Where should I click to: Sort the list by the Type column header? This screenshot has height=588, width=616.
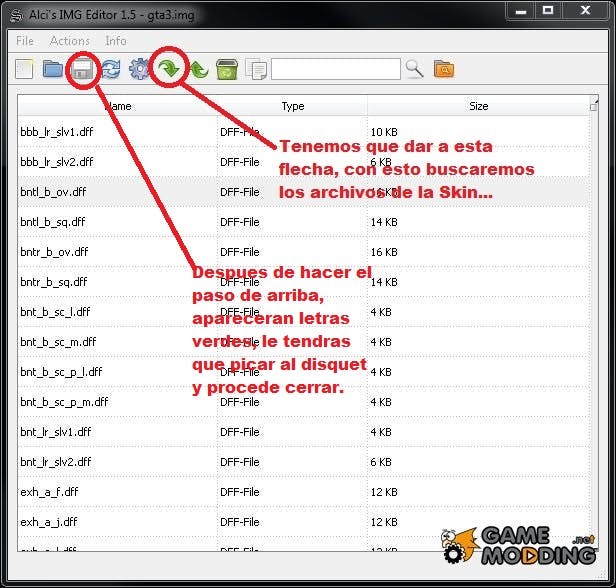pos(293,106)
